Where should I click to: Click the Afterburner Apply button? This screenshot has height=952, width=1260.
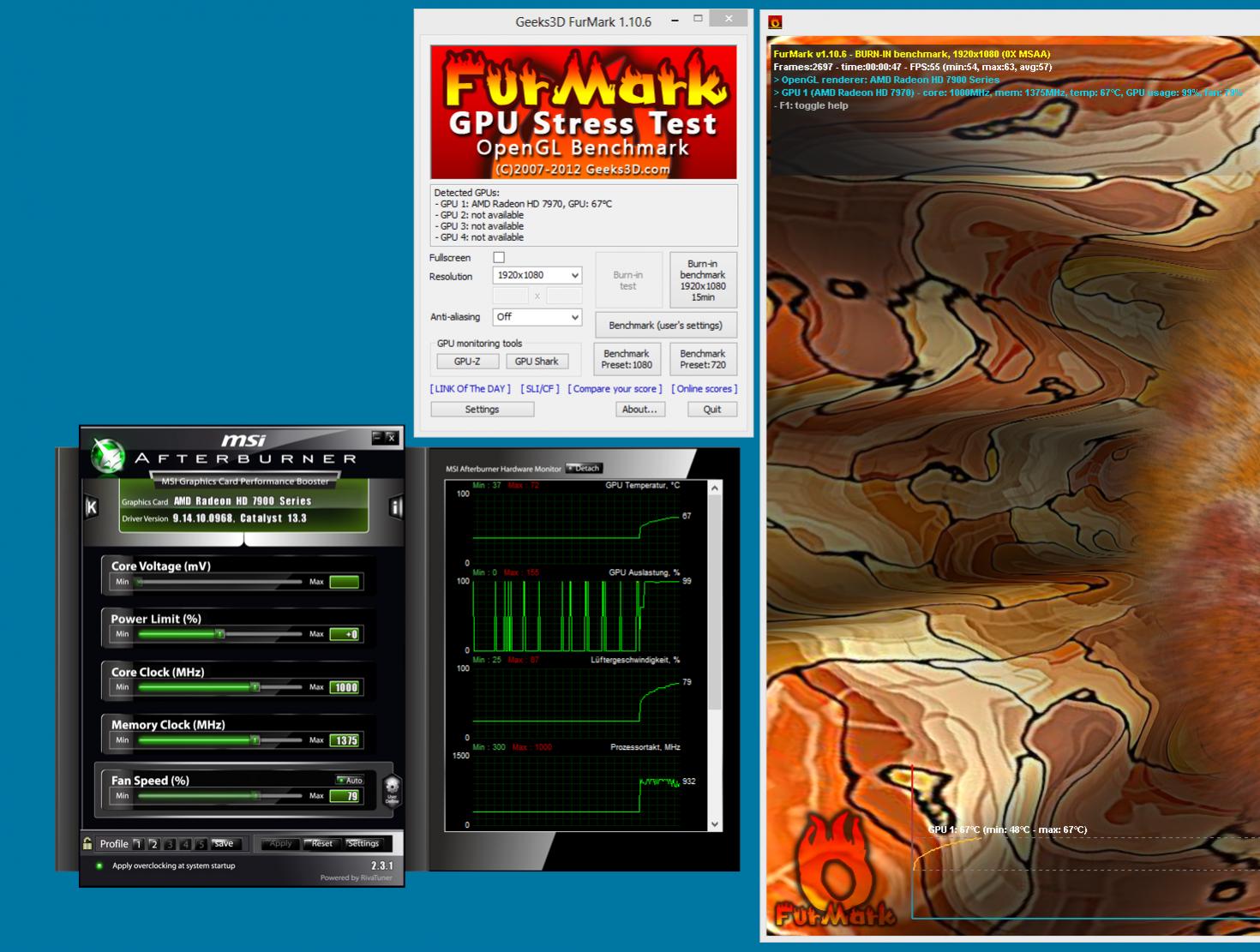(x=280, y=844)
